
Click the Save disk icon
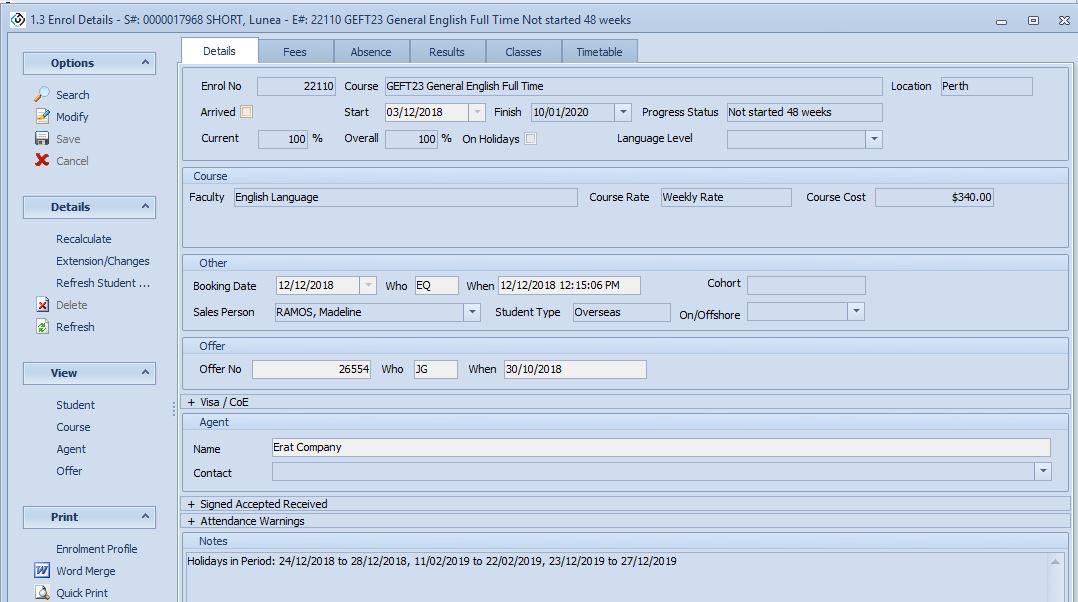point(42,138)
